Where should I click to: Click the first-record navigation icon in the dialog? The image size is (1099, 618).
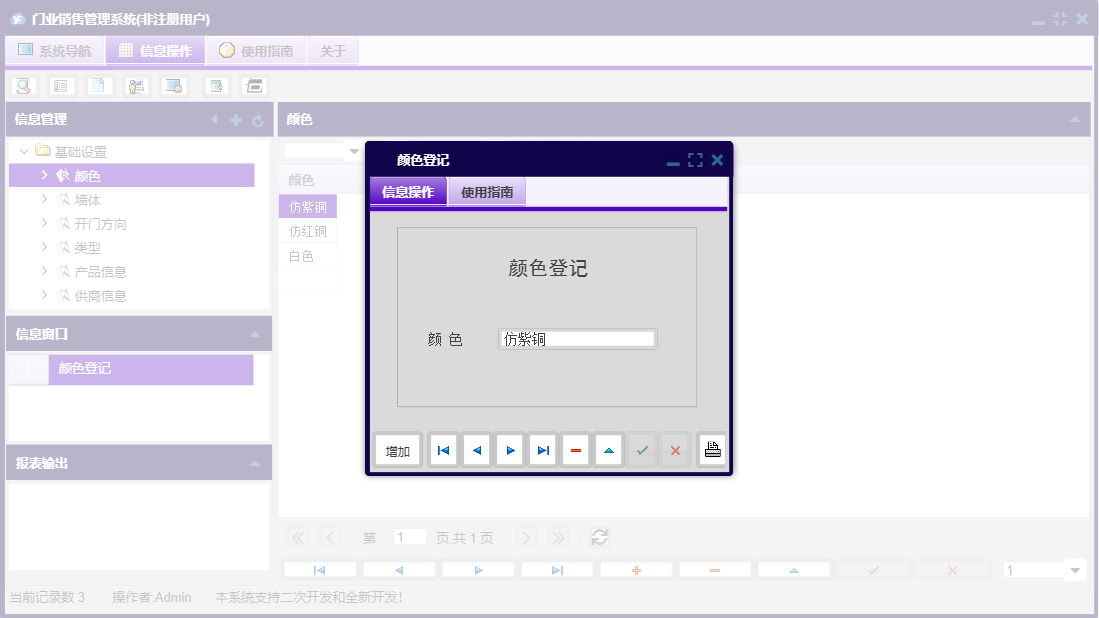pos(443,450)
